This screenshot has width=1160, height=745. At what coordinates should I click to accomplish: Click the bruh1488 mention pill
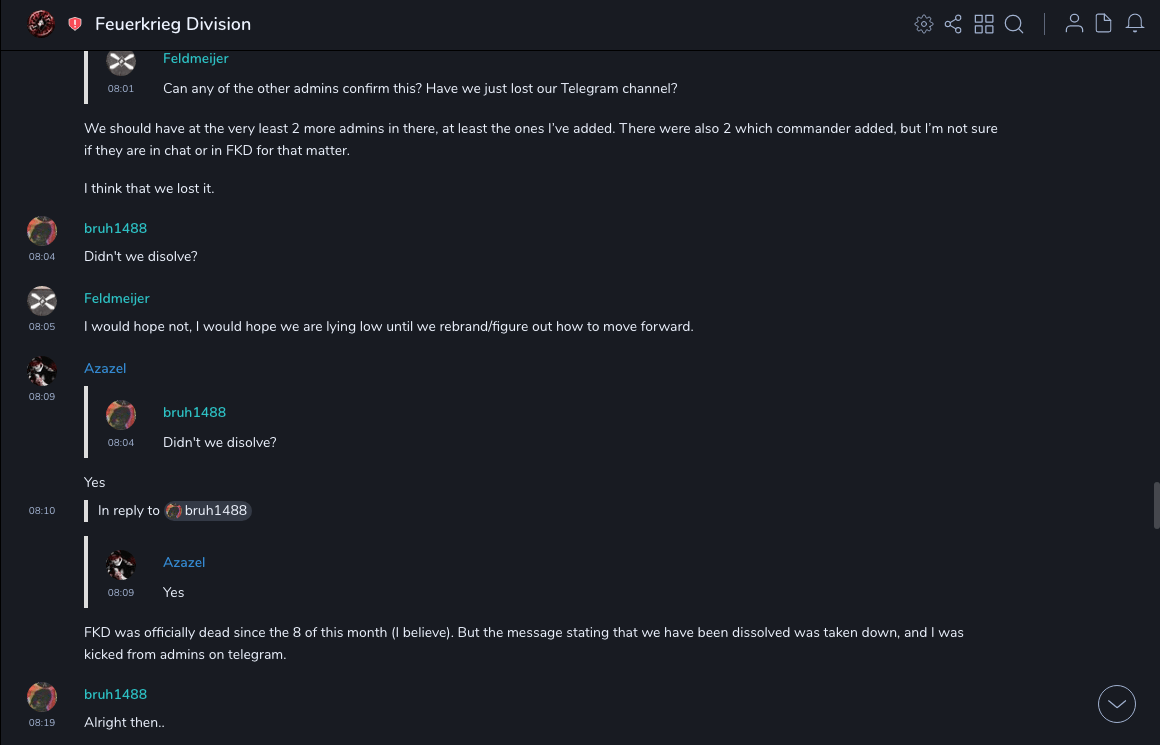(x=208, y=510)
